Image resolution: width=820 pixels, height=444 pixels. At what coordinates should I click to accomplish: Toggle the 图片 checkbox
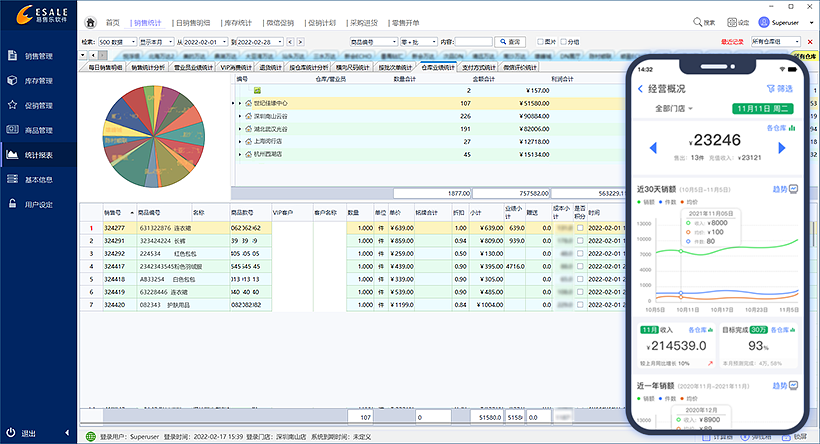coord(541,42)
